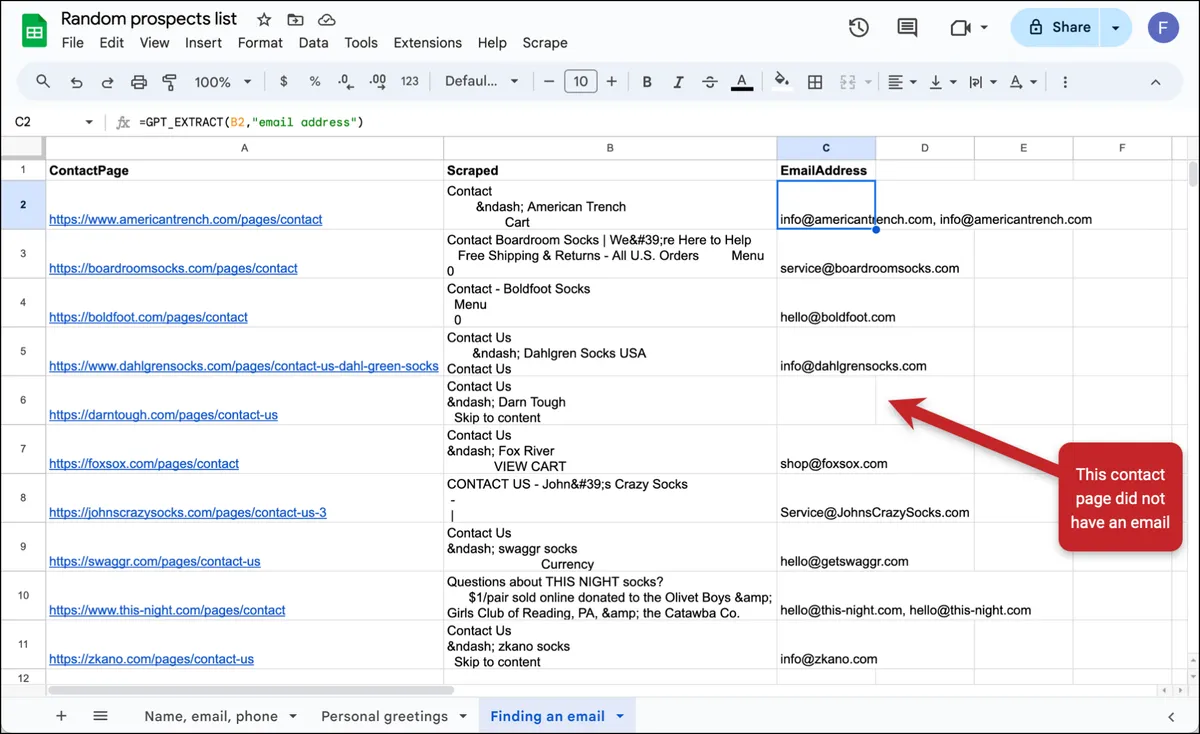The height and width of the screenshot is (734, 1200).
Task: Activate the paint format tool
Action: point(169,82)
